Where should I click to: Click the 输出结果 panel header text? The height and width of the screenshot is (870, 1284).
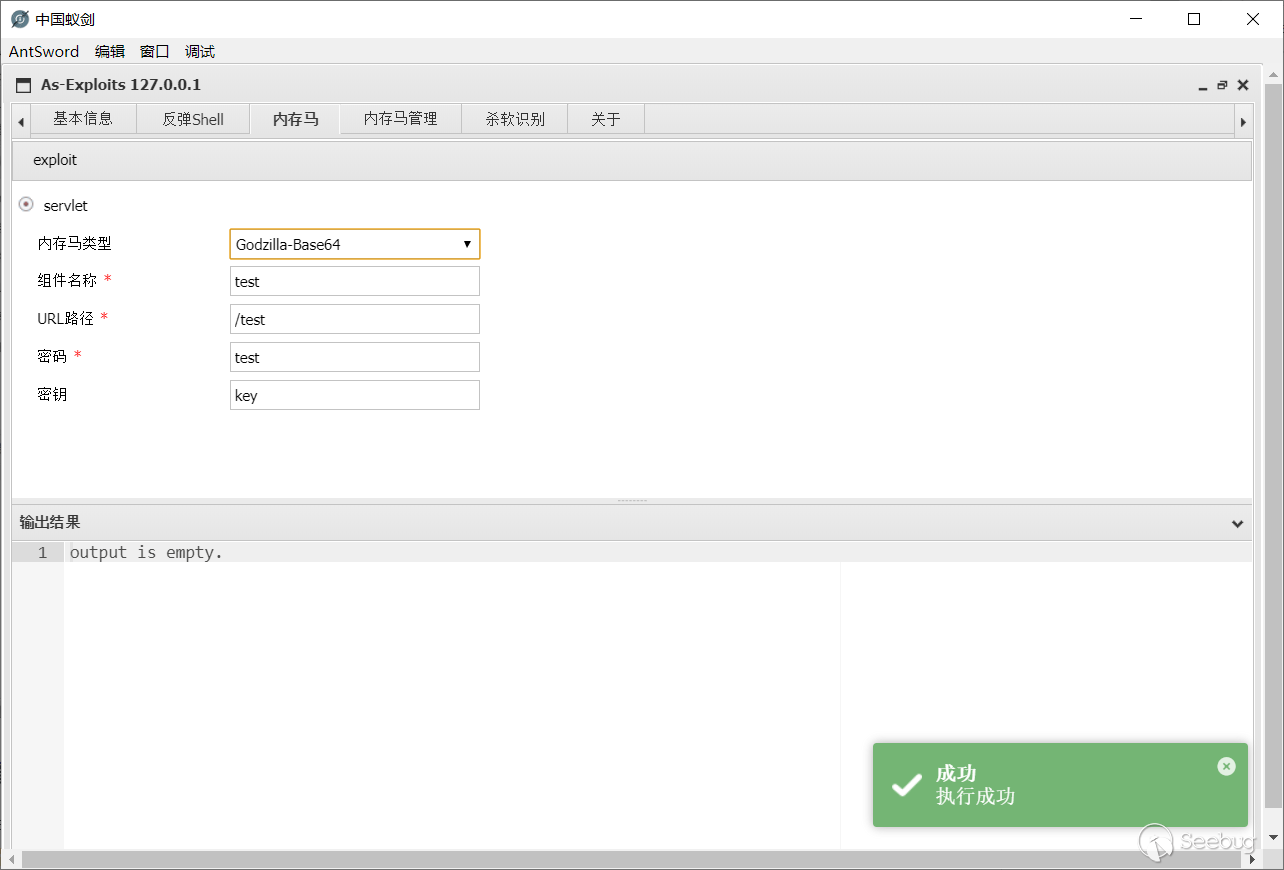[x=50, y=522]
